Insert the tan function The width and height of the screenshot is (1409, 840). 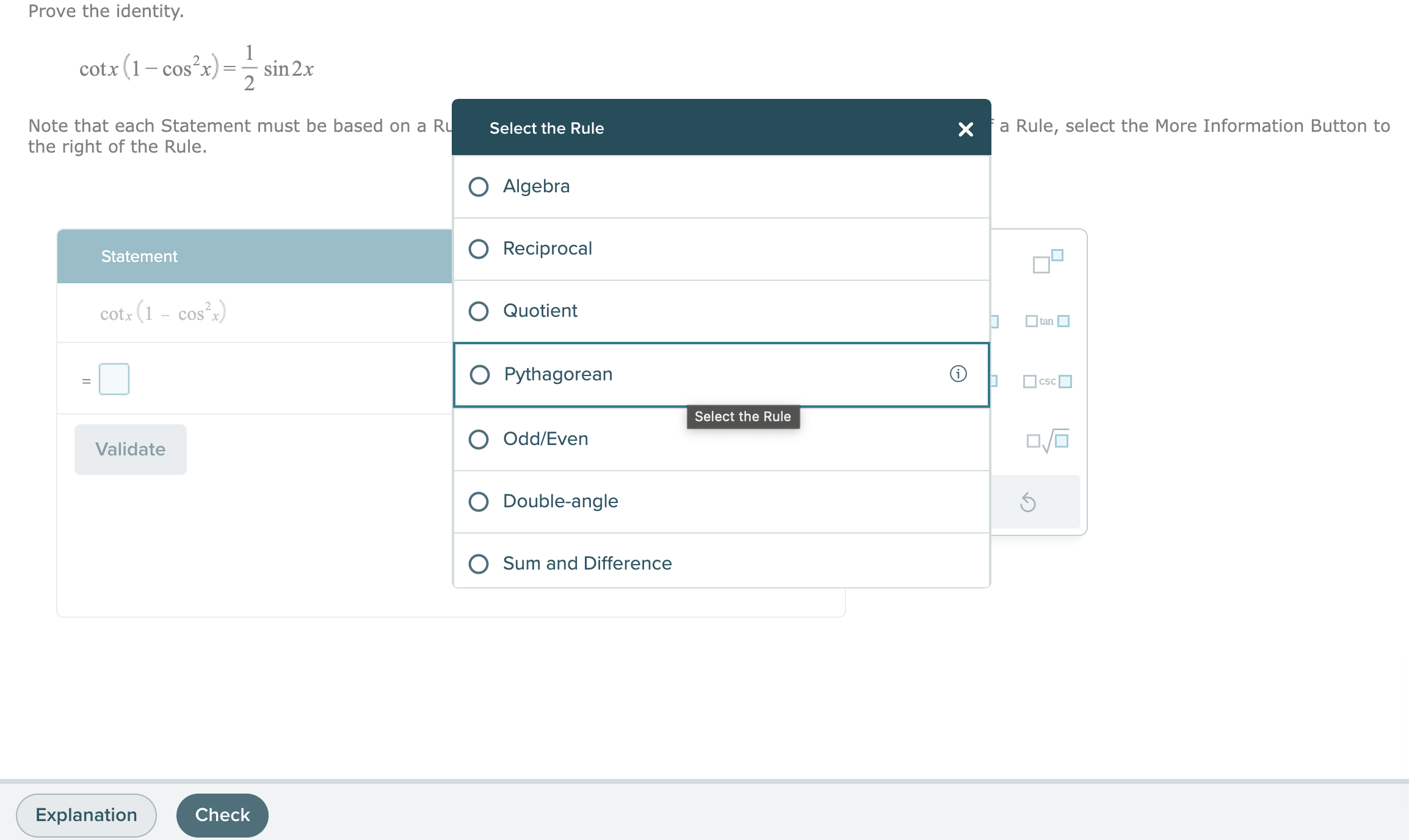point(1048,320)
